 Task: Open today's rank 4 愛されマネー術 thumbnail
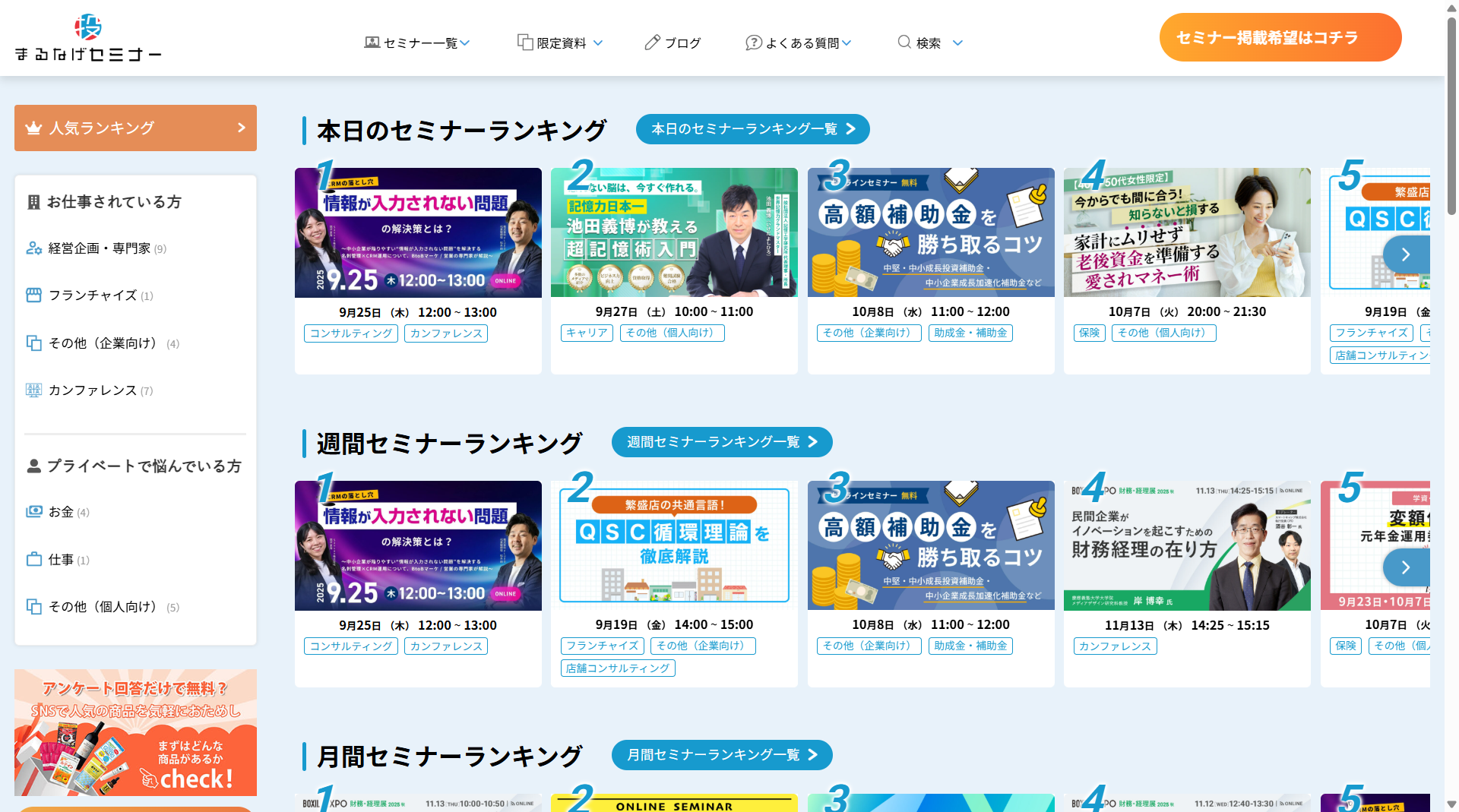tap(1187, 232)
